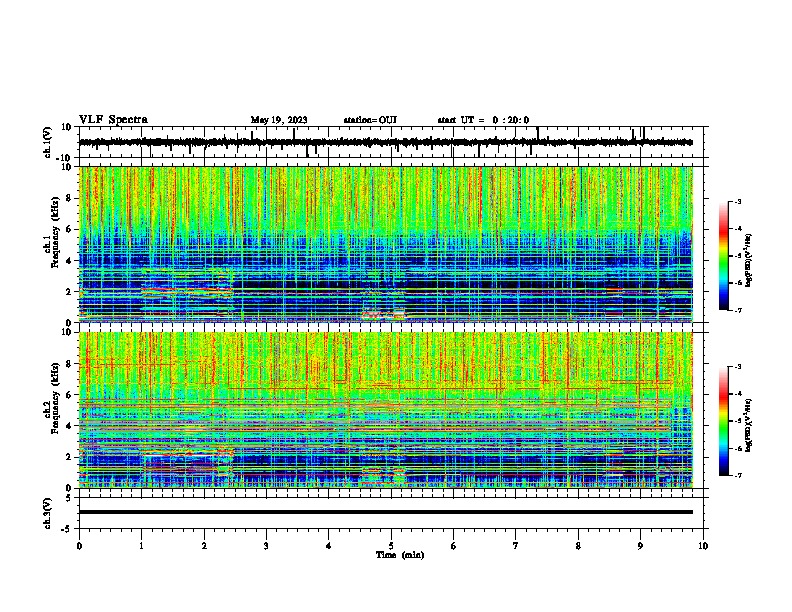
Task: Click the "ch.3(V)" axis label
Action: [48, 513]
